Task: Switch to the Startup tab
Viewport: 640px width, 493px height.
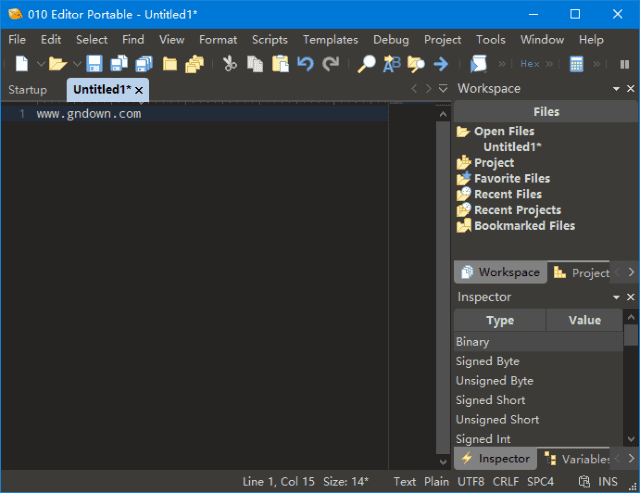Action: (x=28, y=90)
